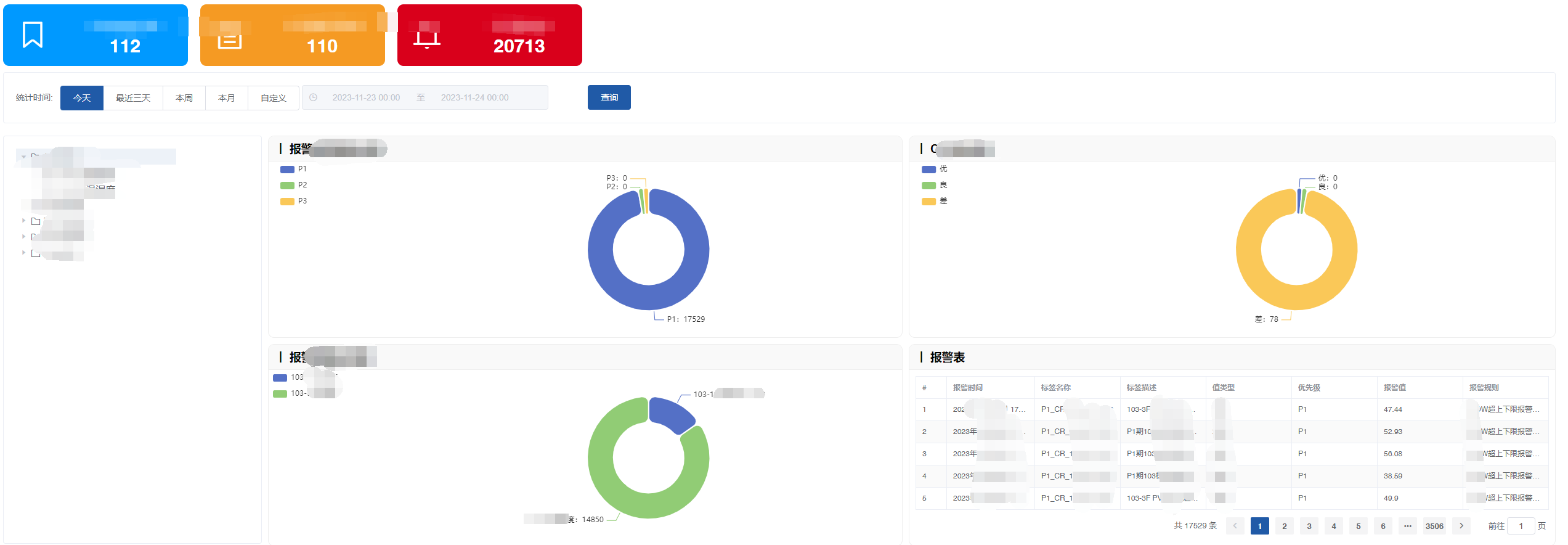Go to pagination page 4
This screenshot has height=545, width=1568.
[1334, 526]
